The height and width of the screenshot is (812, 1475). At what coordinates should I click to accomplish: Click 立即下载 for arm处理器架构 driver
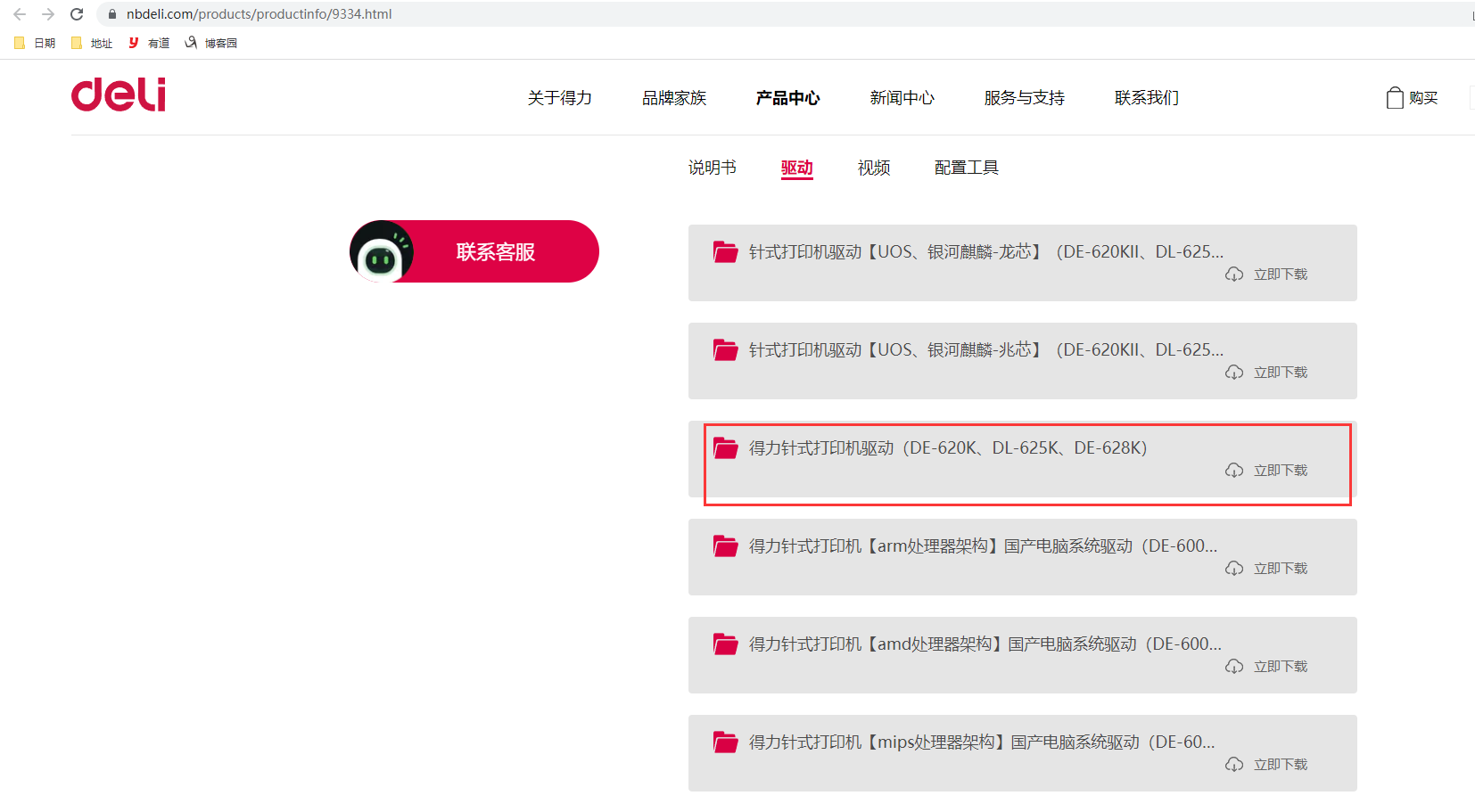[1281, 569]
